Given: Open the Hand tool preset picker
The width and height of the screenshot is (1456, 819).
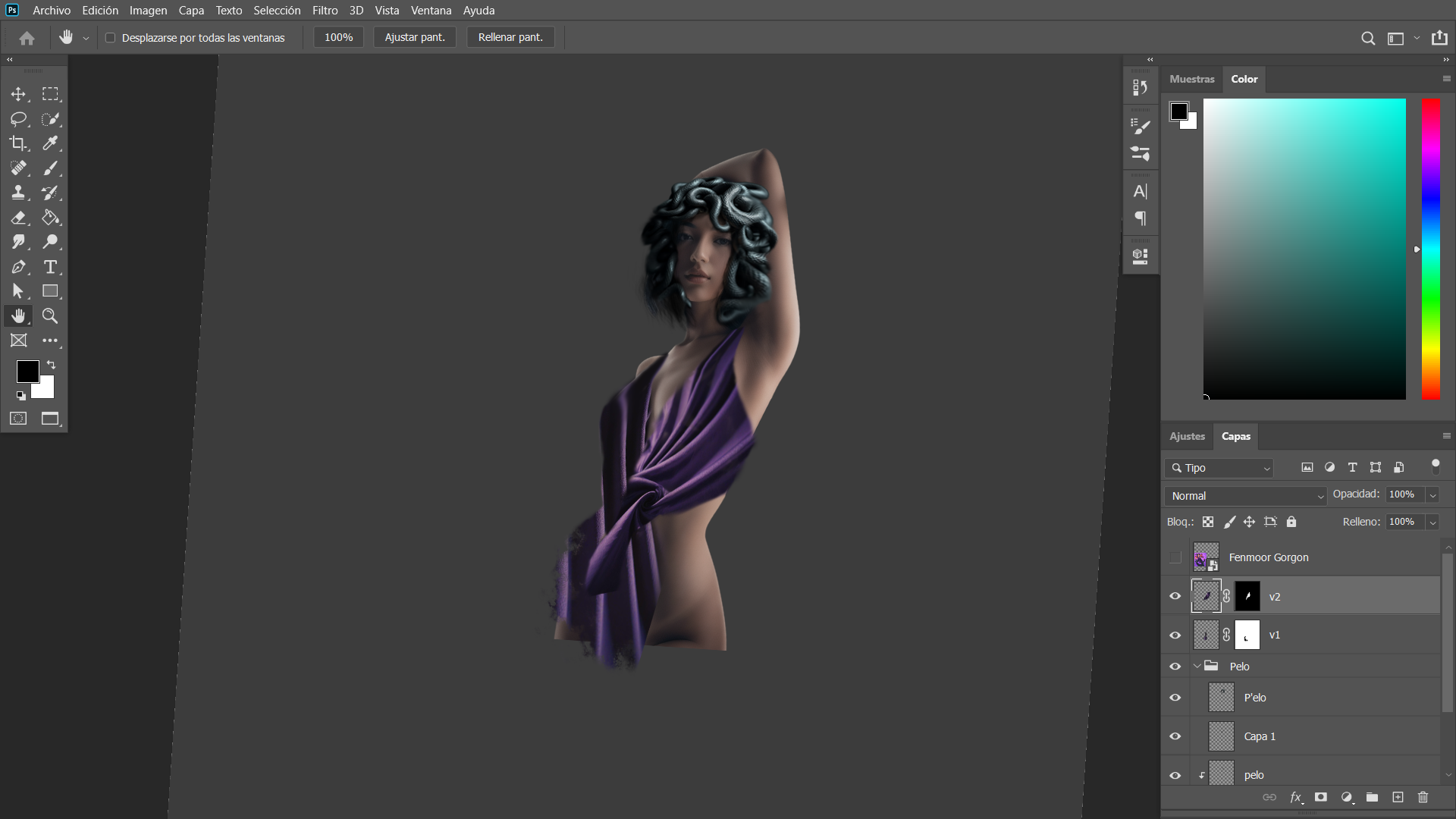Looking at the screenshot, I should (86, 38).
